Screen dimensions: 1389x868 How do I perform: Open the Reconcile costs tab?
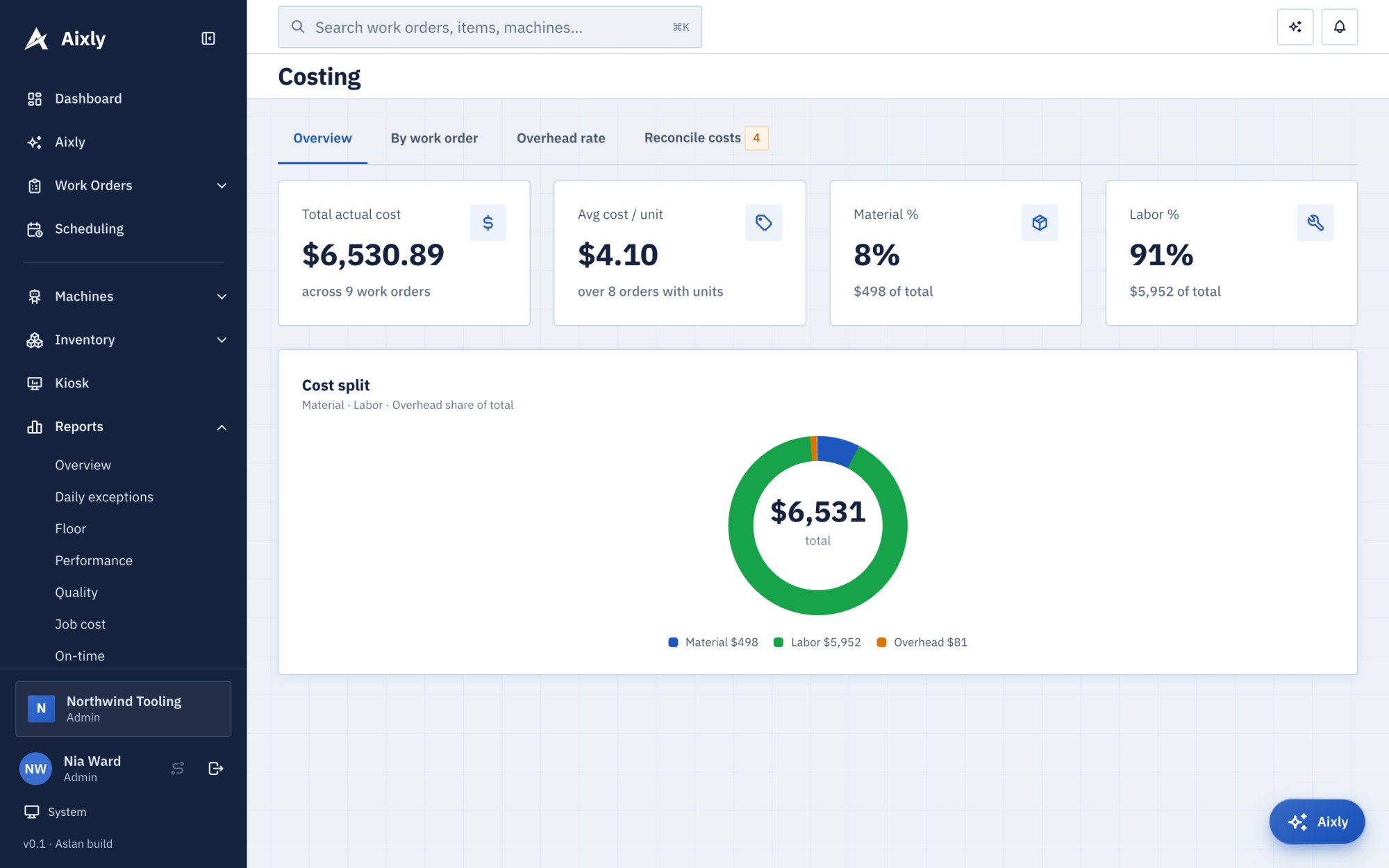tap(706, 138)
